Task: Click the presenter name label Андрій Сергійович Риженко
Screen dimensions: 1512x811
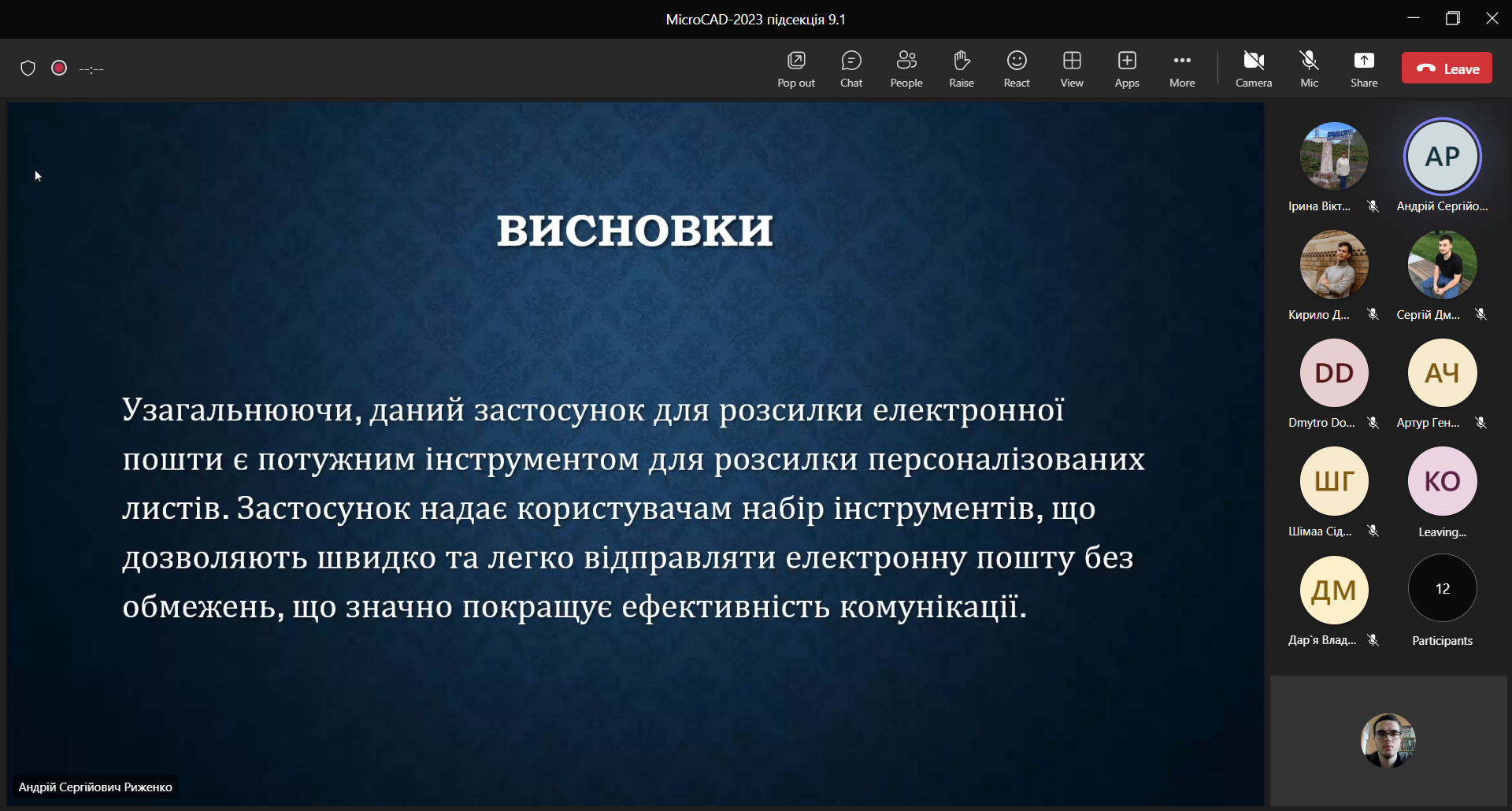Action: click(95, 787)
